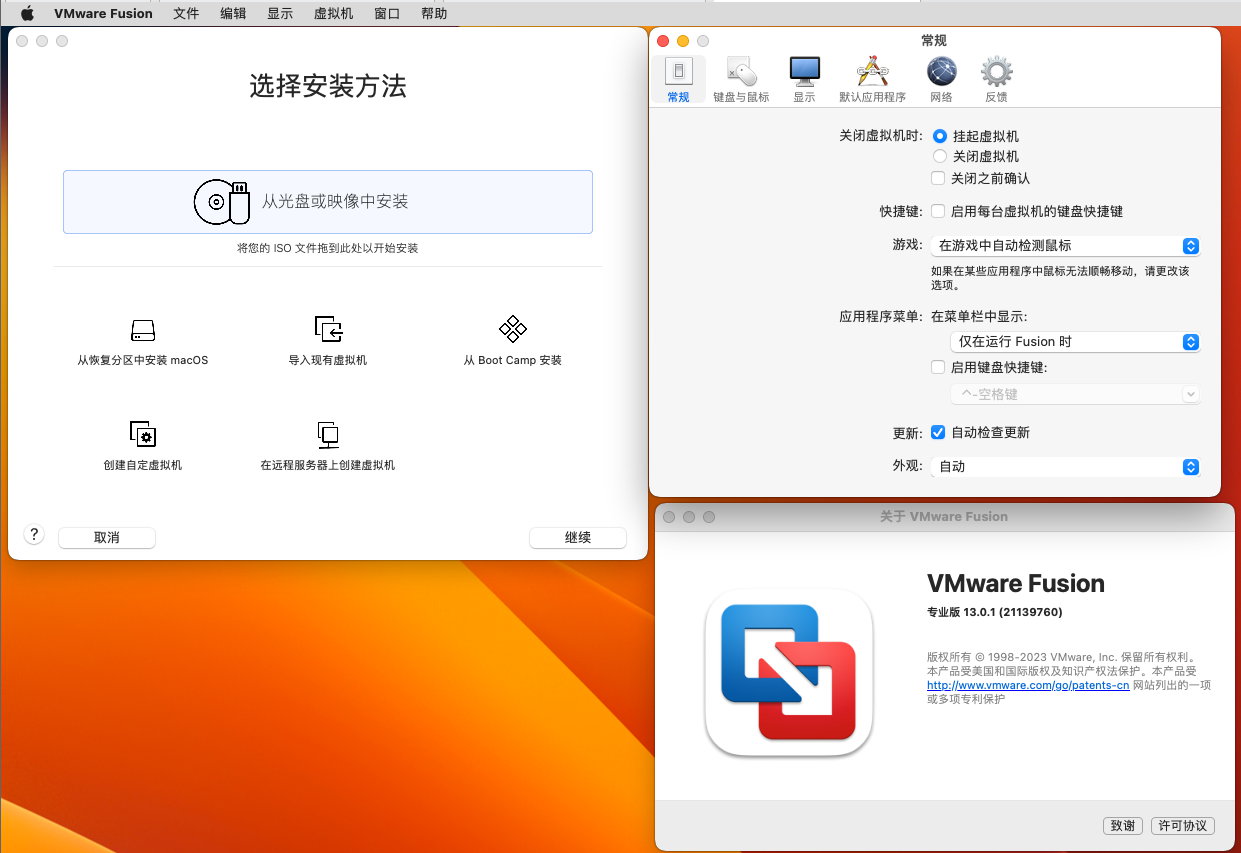The width and height of the screenshot is (1241, 853).
Task: Click the help question mark button
Action: click(34, 534)
